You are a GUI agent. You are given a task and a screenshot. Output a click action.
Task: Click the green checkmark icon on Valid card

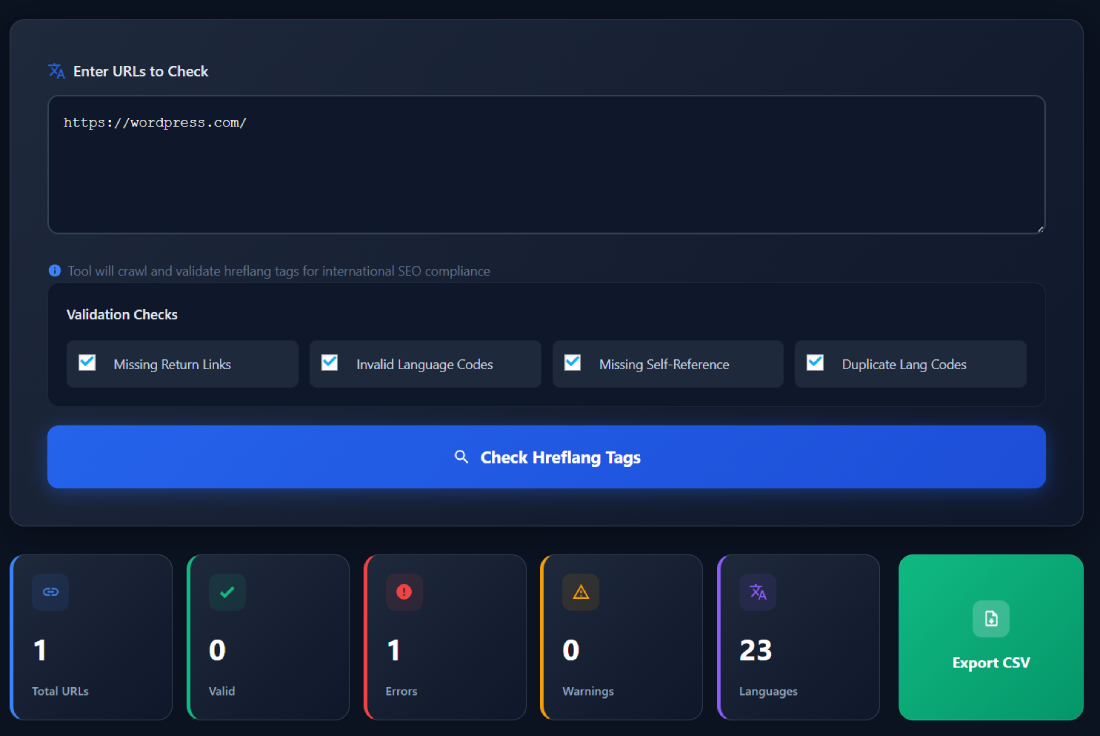coord(227,592)
